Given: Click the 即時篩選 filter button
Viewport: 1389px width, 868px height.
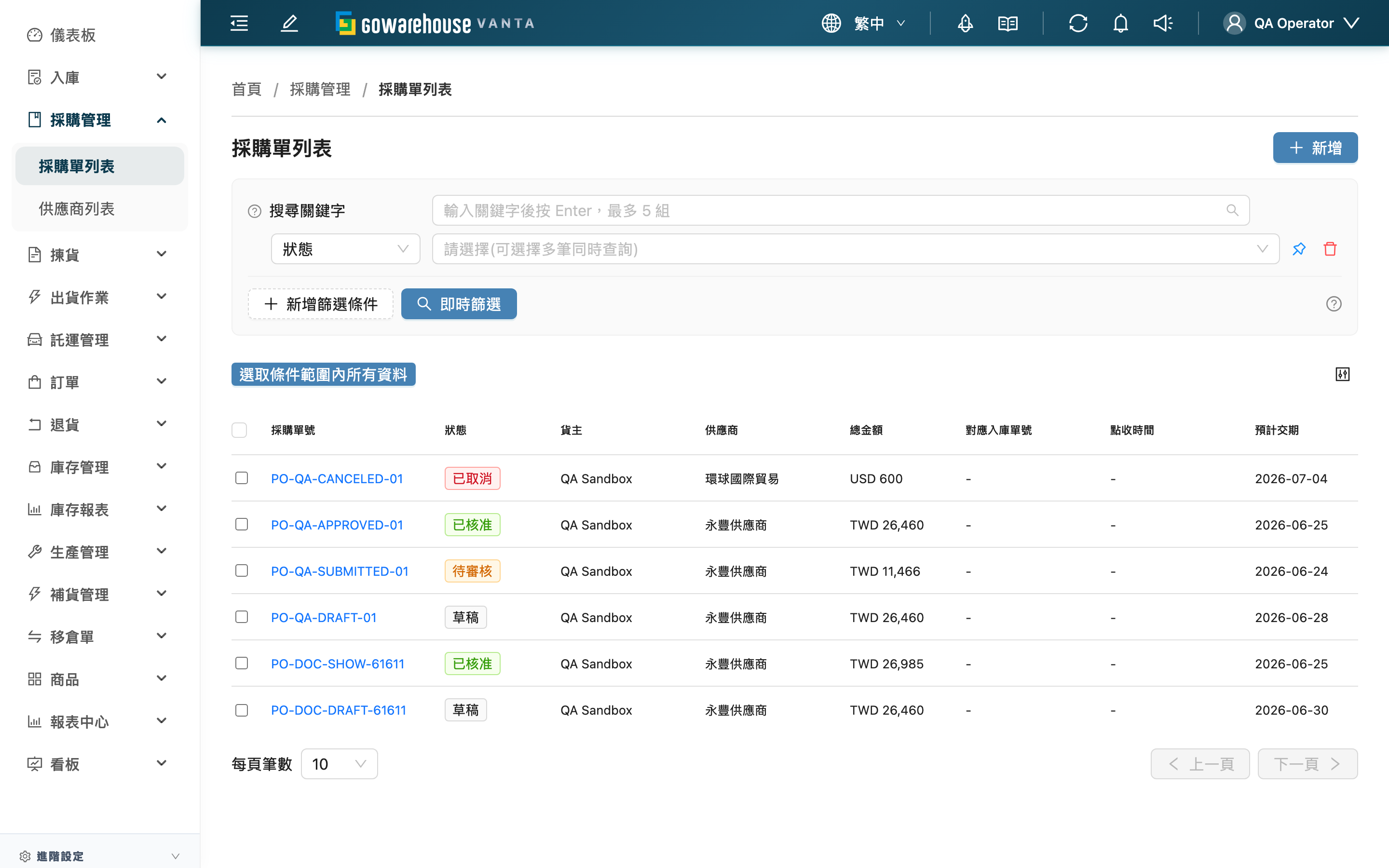Looking at the screenshot, I should [459, 304].
